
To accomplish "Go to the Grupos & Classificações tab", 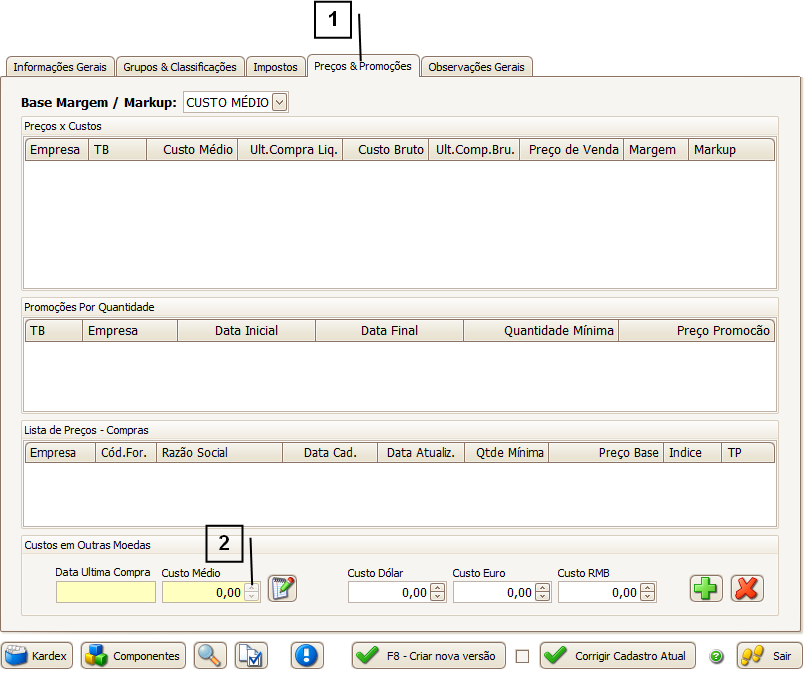I will [x=180, y=67].
